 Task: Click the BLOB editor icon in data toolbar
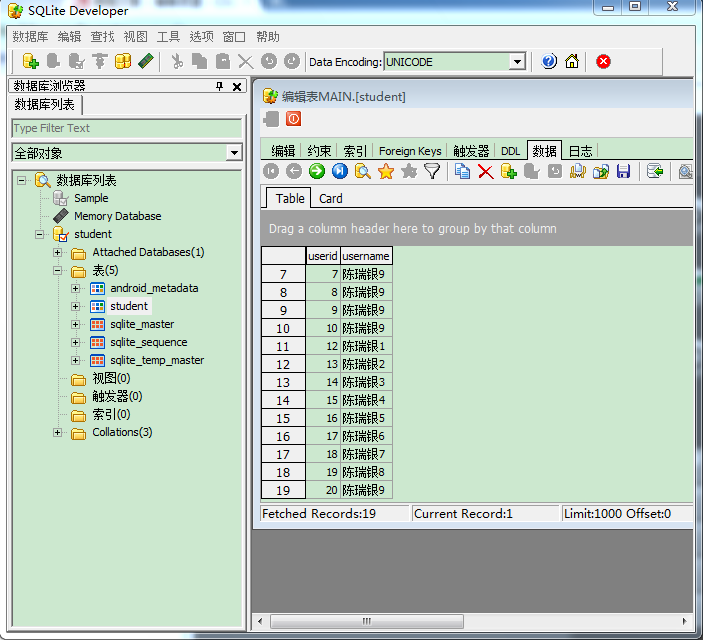click(x=577, y=171)
